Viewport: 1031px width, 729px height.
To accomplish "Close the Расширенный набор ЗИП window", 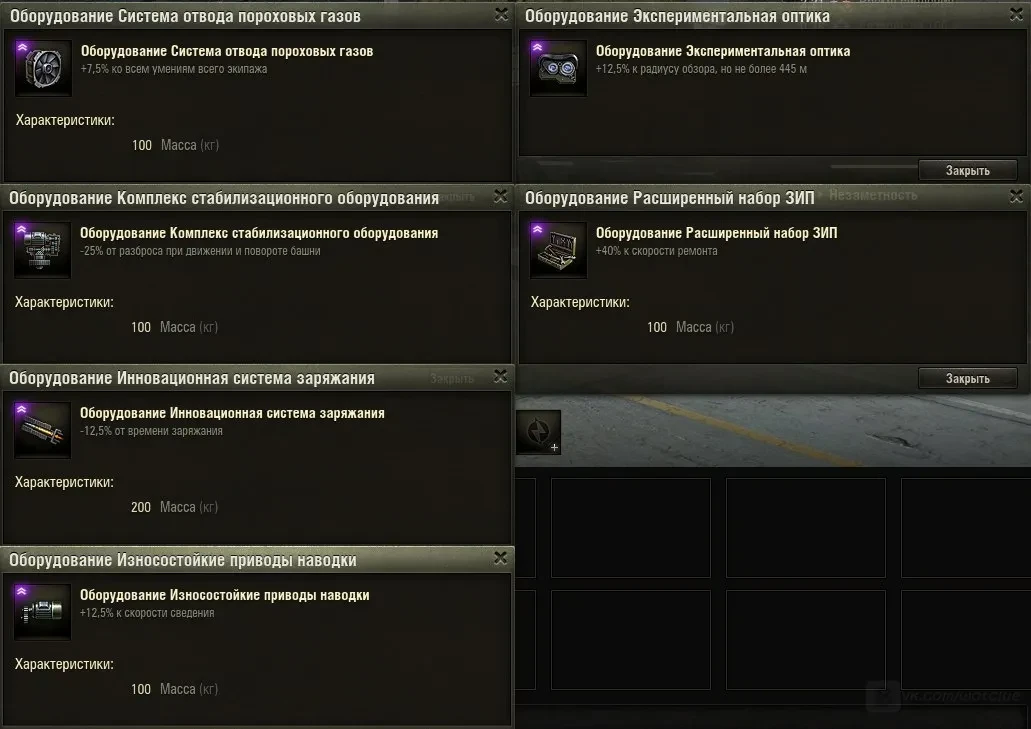I will [x=1017, y=196].
